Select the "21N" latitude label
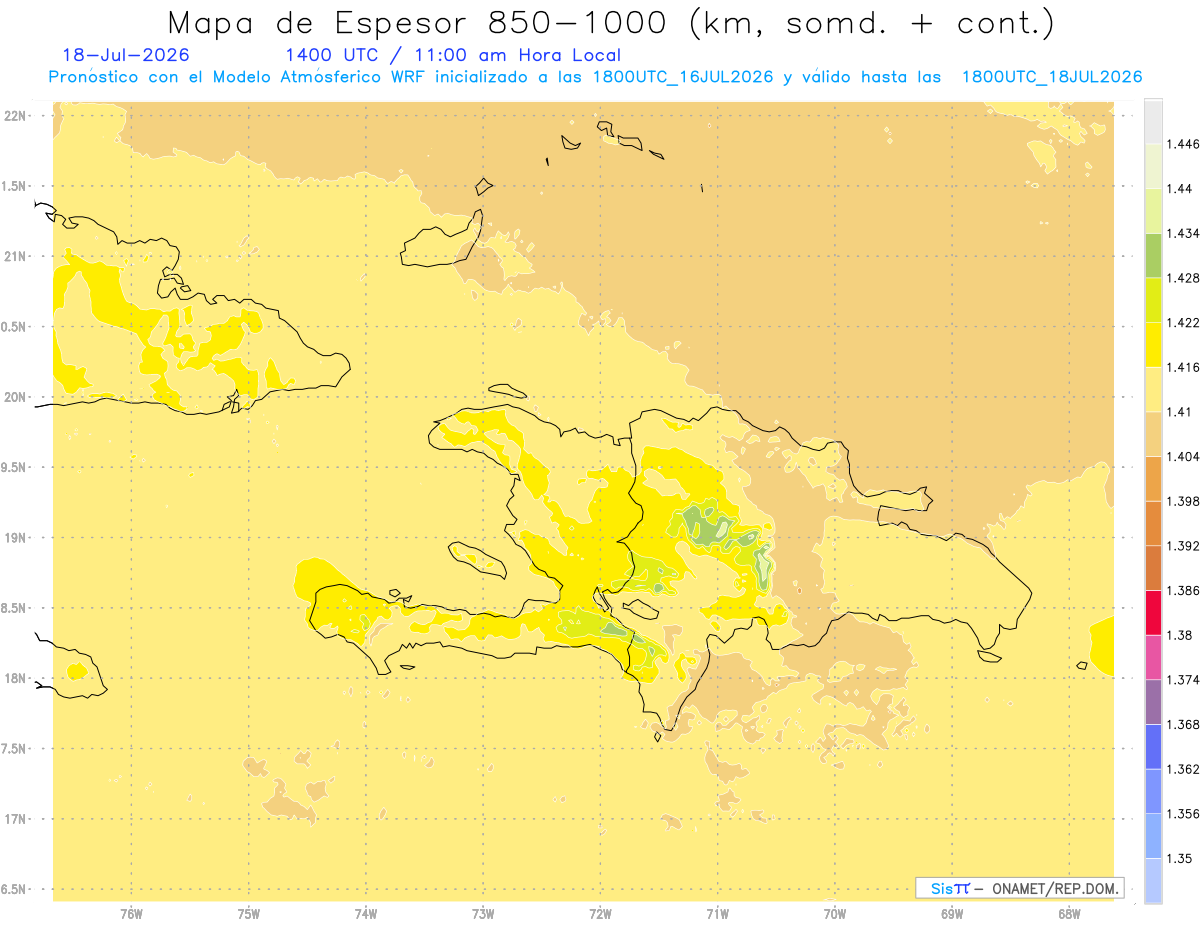The width and height of the screenshot is (1200, 927). click(16, 257)
